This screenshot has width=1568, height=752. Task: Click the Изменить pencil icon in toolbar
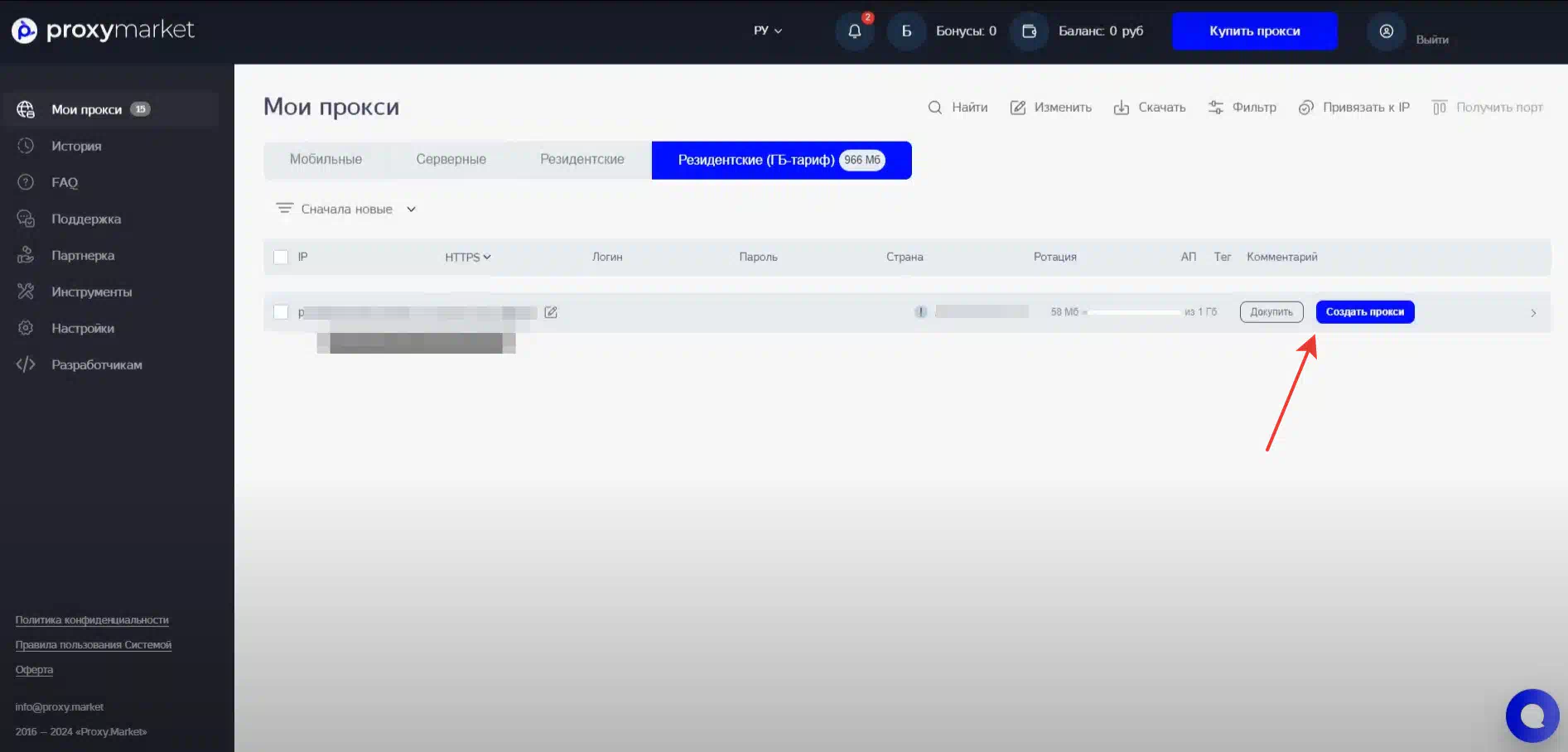[1018, 108]
